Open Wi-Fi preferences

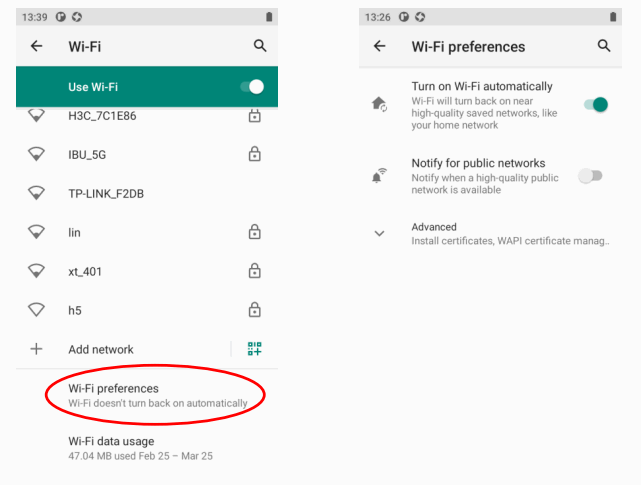(157, 395)
